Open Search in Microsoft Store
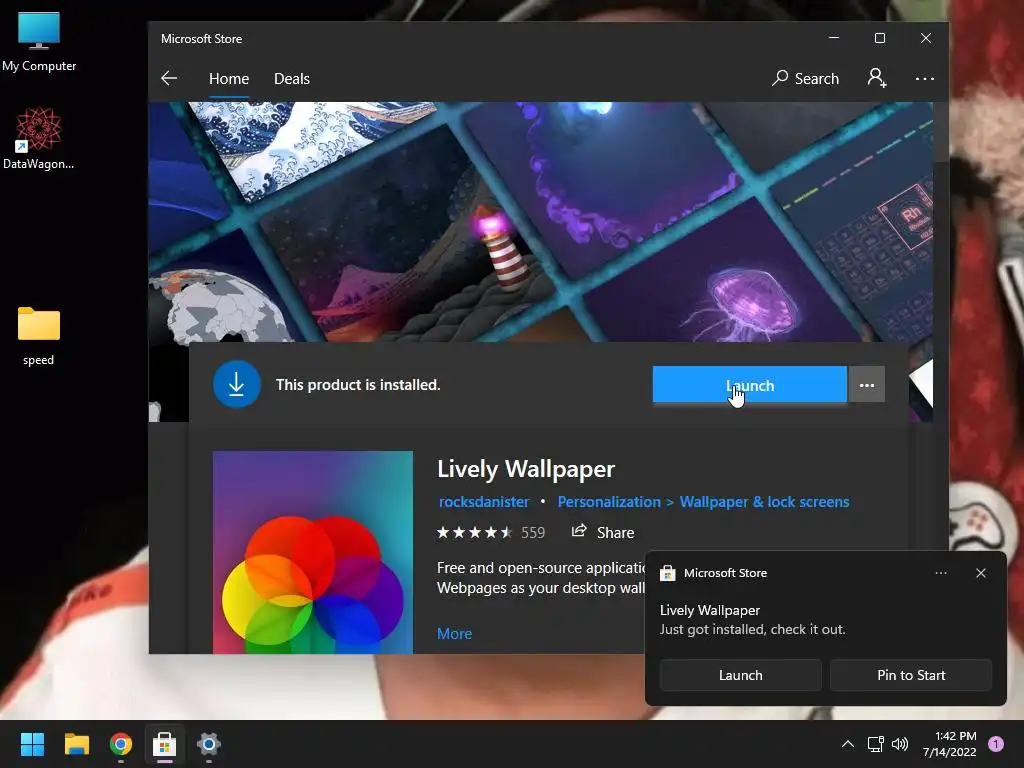1024x768 pixels. click(x=805, y=78)
